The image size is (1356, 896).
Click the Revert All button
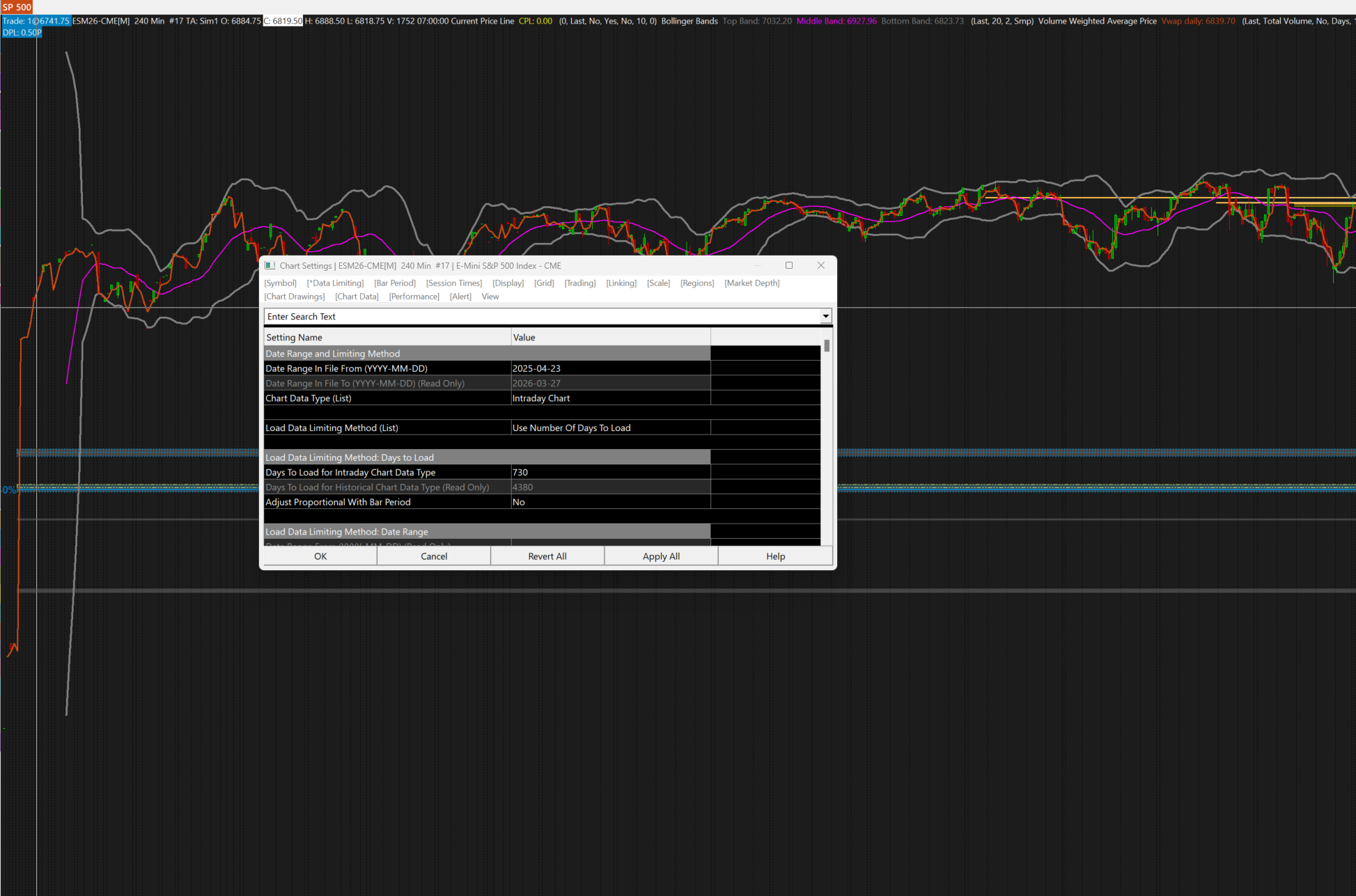pos(547,556)
